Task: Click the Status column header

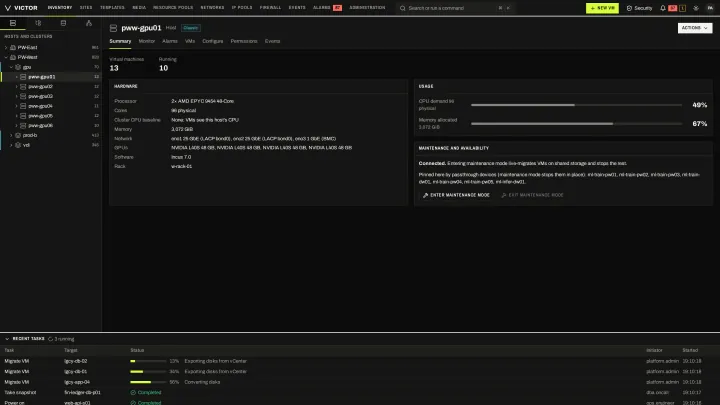Action: [137, 350]
